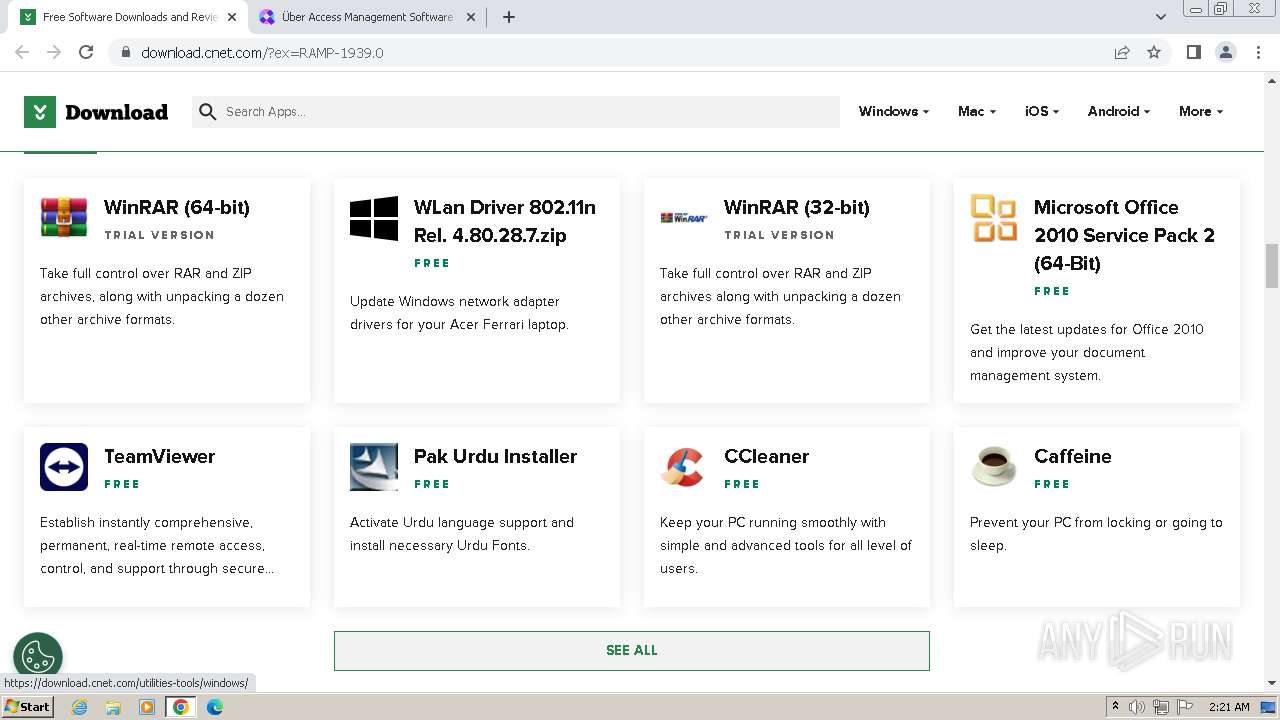Image resolution: width=1280 pixels, height=720 pixels.
Task: Expand the More dropdown menu
Action: (x=1201, y=111)
